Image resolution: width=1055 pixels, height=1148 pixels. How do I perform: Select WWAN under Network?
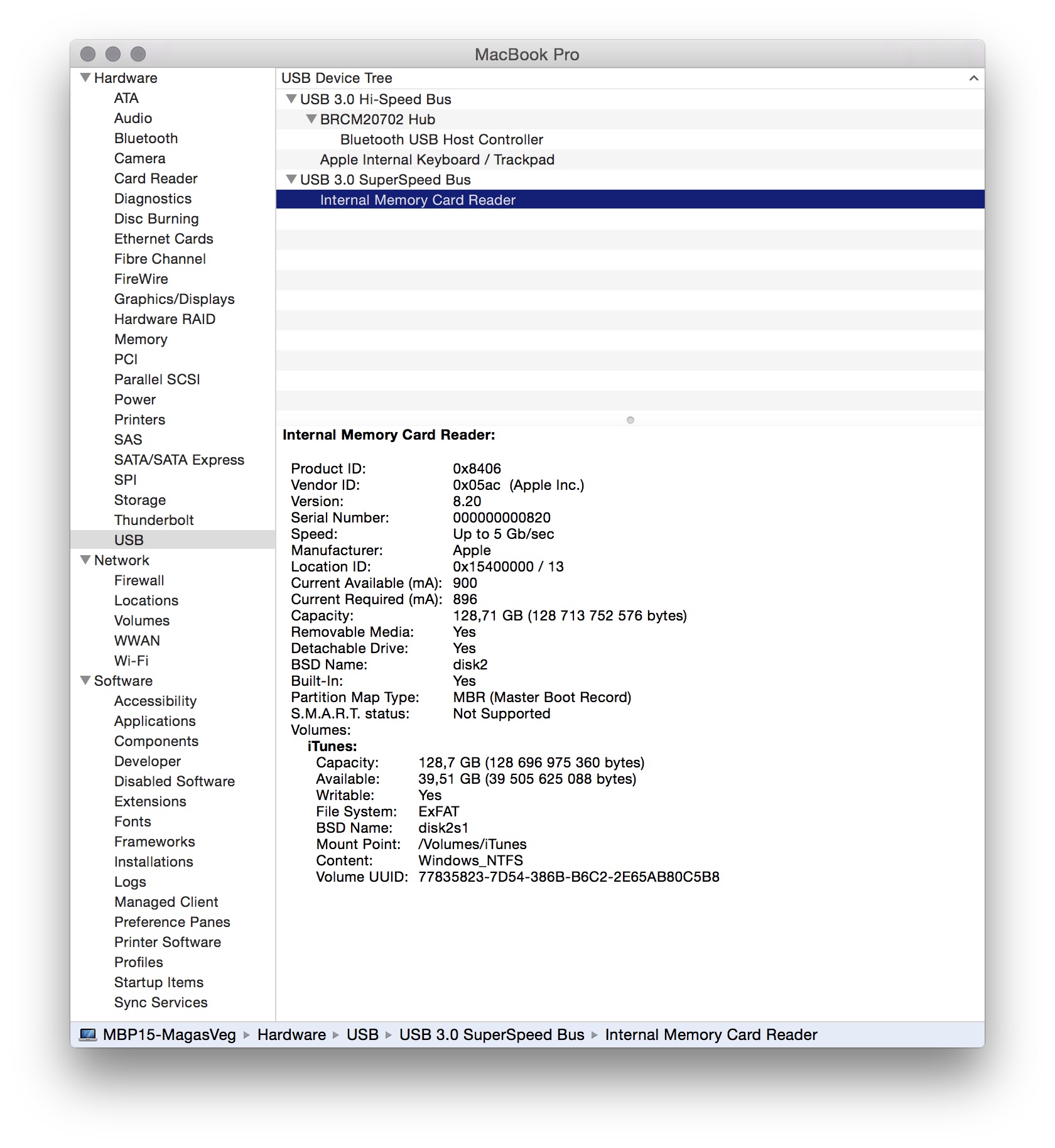point(137,641)
